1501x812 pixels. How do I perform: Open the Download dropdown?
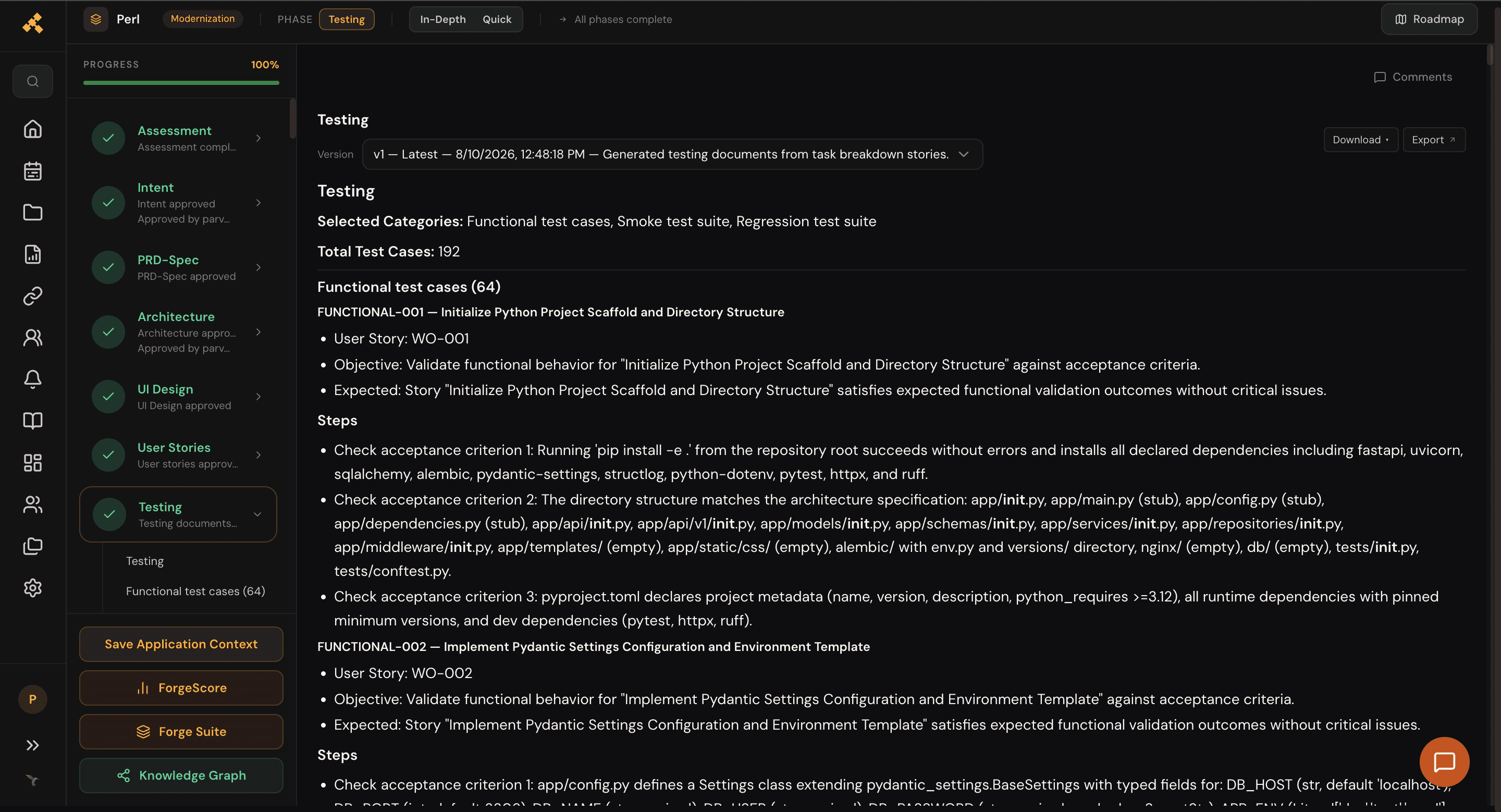coord(1361,140)
